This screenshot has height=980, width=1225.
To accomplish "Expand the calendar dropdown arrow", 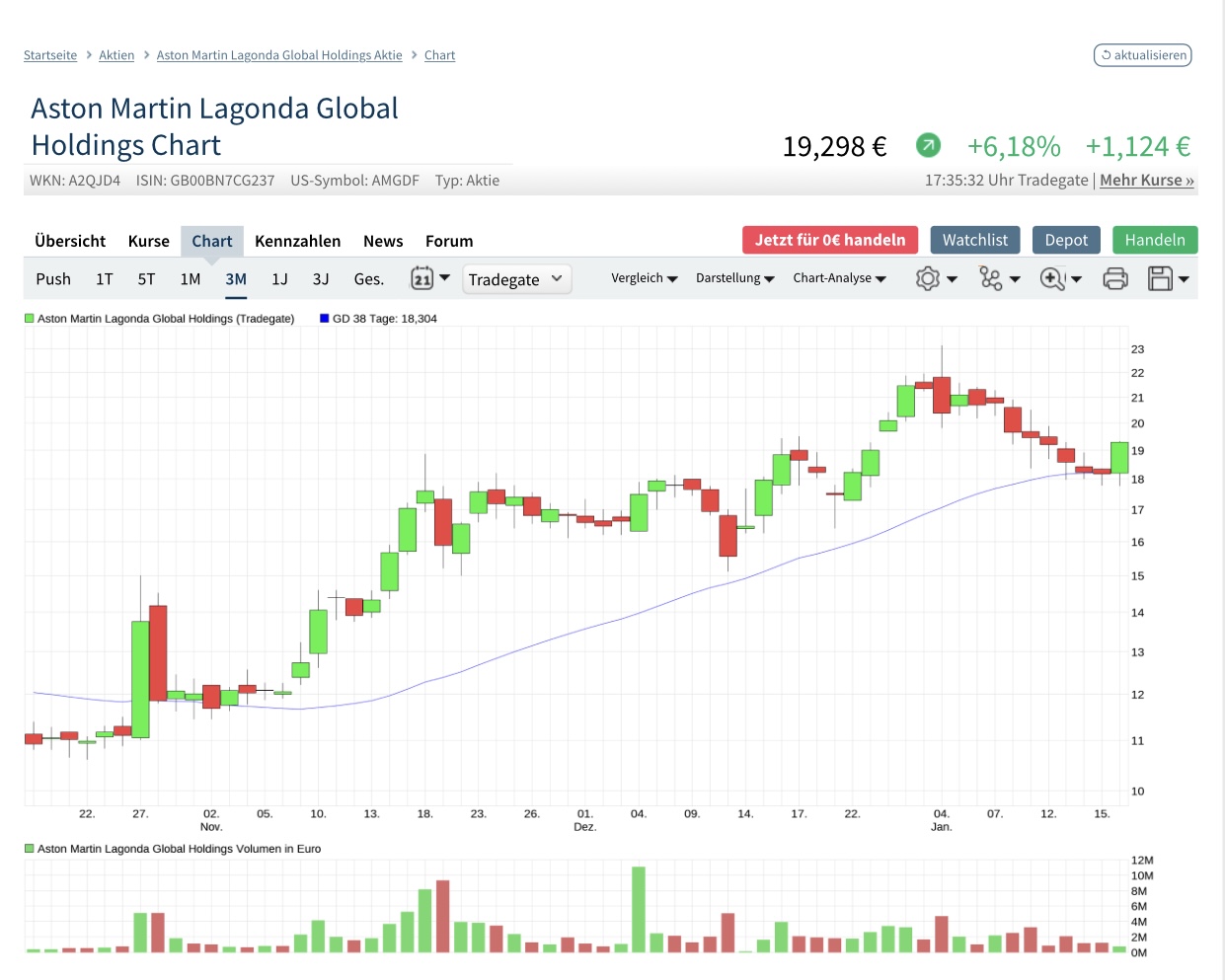I will click(x=444, y=278).
